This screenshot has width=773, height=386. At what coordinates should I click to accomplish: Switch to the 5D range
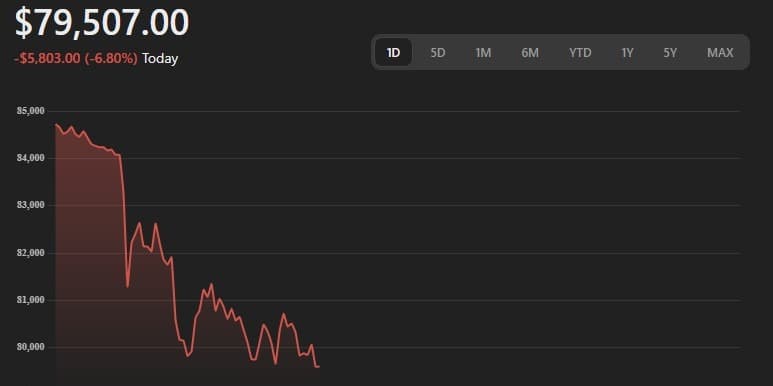pos(438,52)
